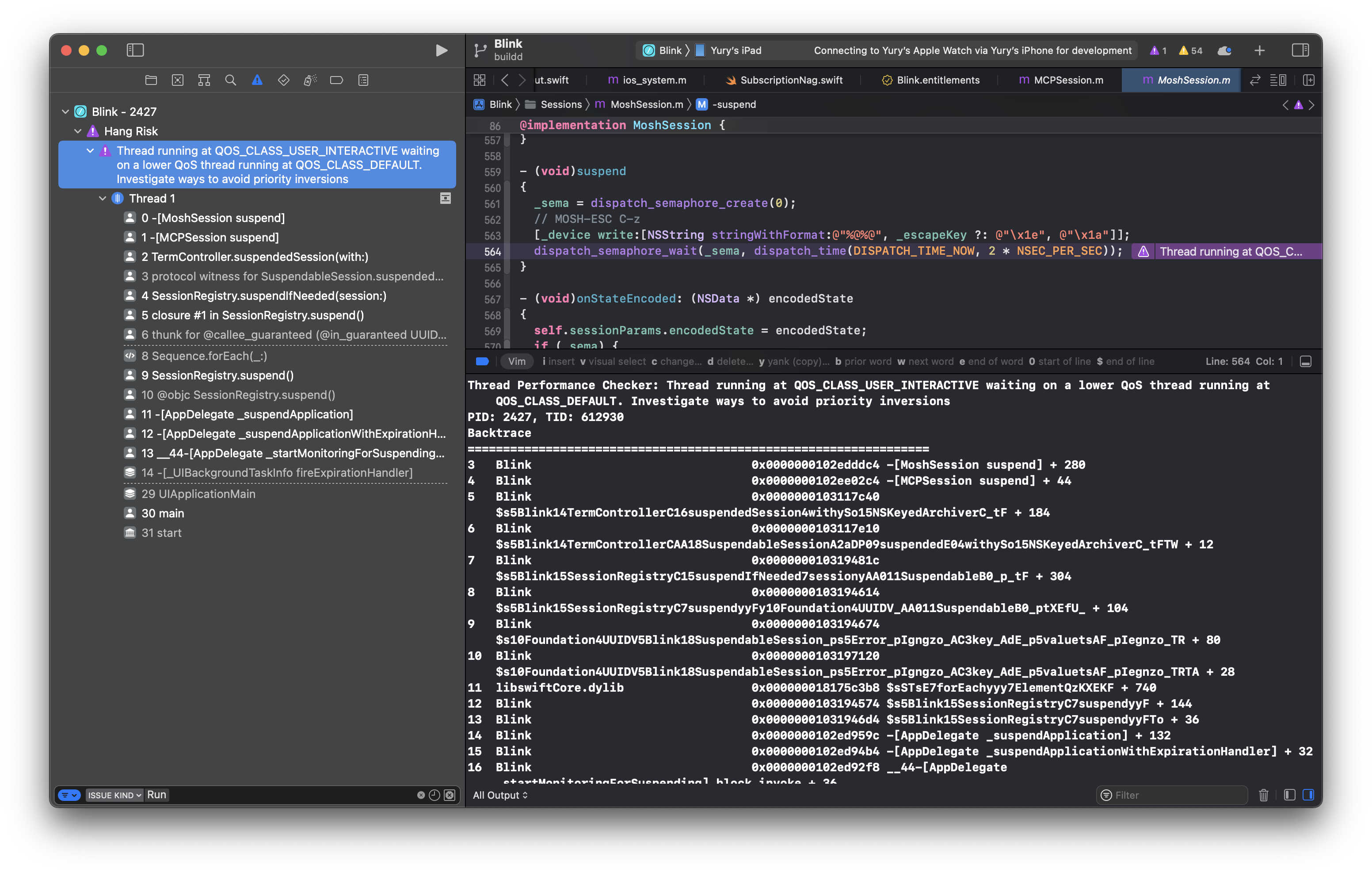Focus the console Filter field

(x=1171, y=795)
